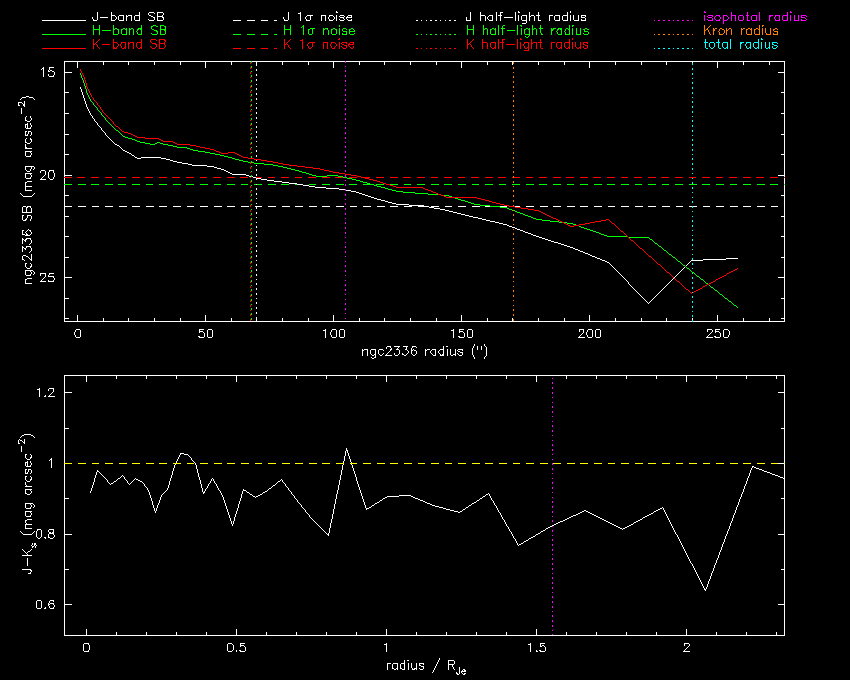Click the cyan total radius legend label
The height and width of the screenshot is (680, 850).
pyautogui.click(x=741, y=45)
